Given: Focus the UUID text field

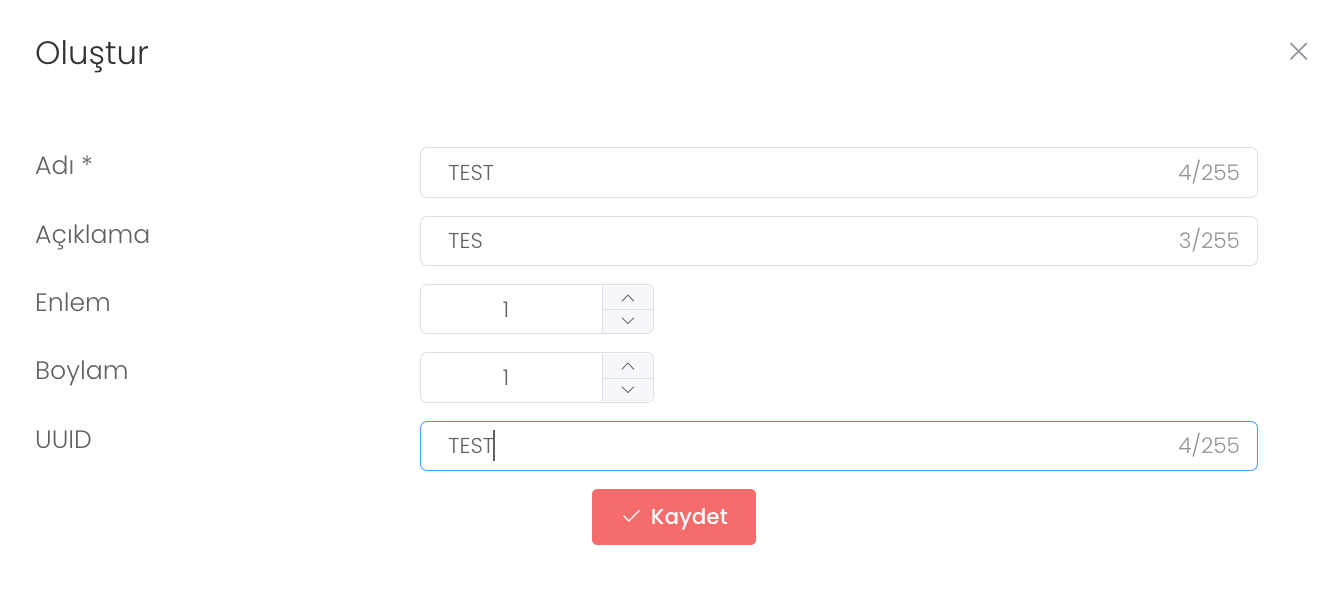Looking at the screenshot, I should 800,446.
